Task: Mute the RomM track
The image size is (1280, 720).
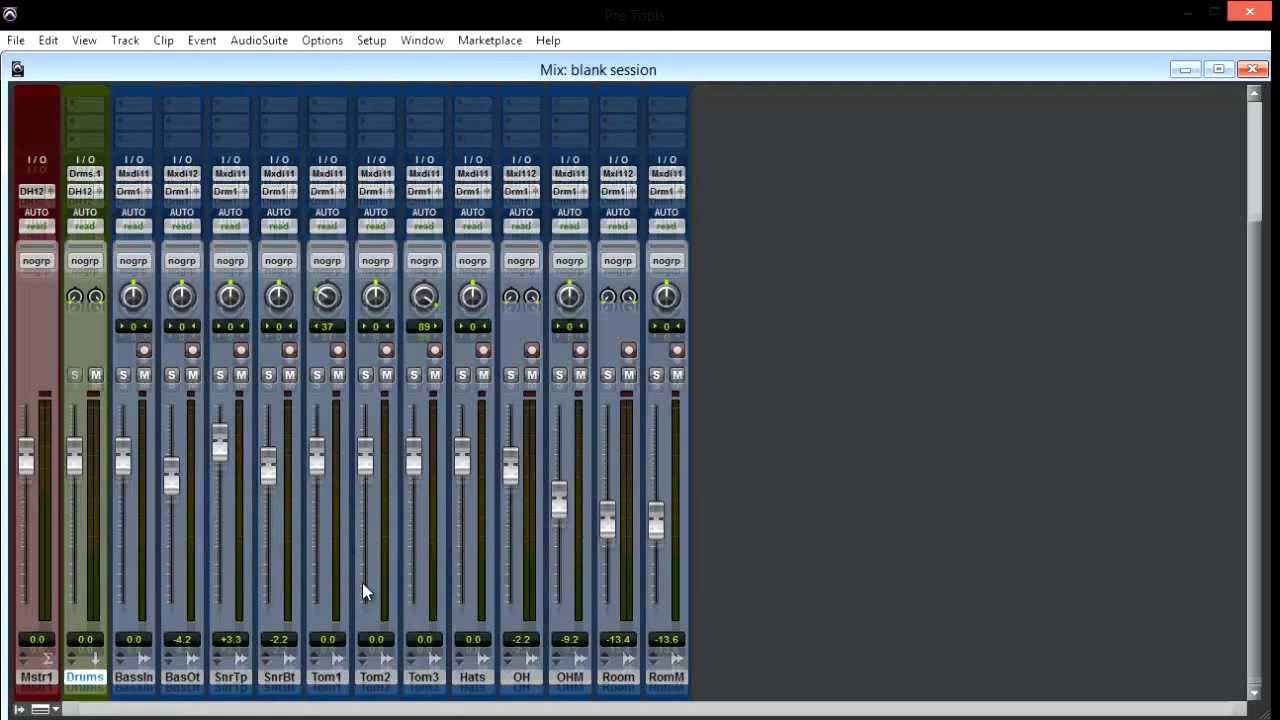Action: coord(677,375)
